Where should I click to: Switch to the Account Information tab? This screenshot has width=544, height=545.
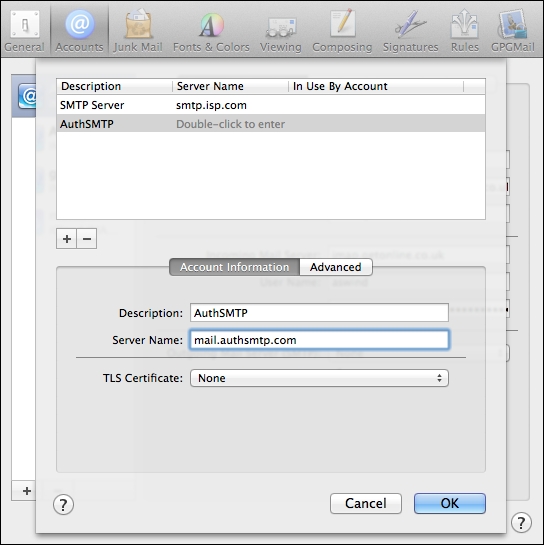[x=234, y=267]
